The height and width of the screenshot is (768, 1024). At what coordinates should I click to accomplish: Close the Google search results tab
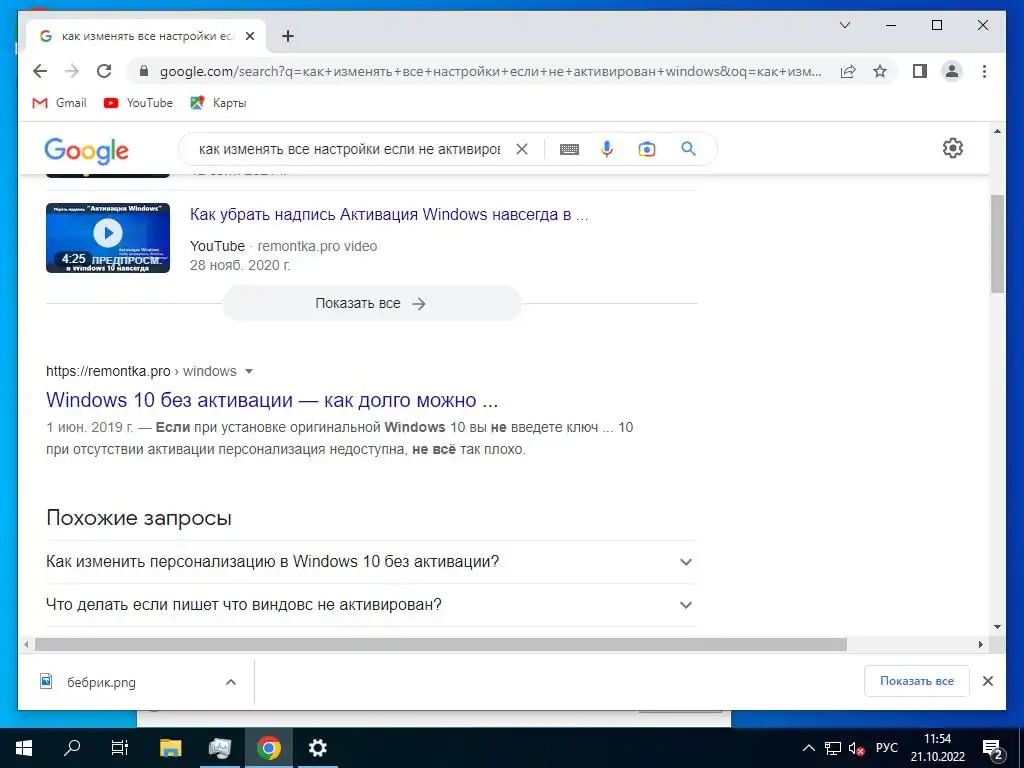click(x=249, y=36)
